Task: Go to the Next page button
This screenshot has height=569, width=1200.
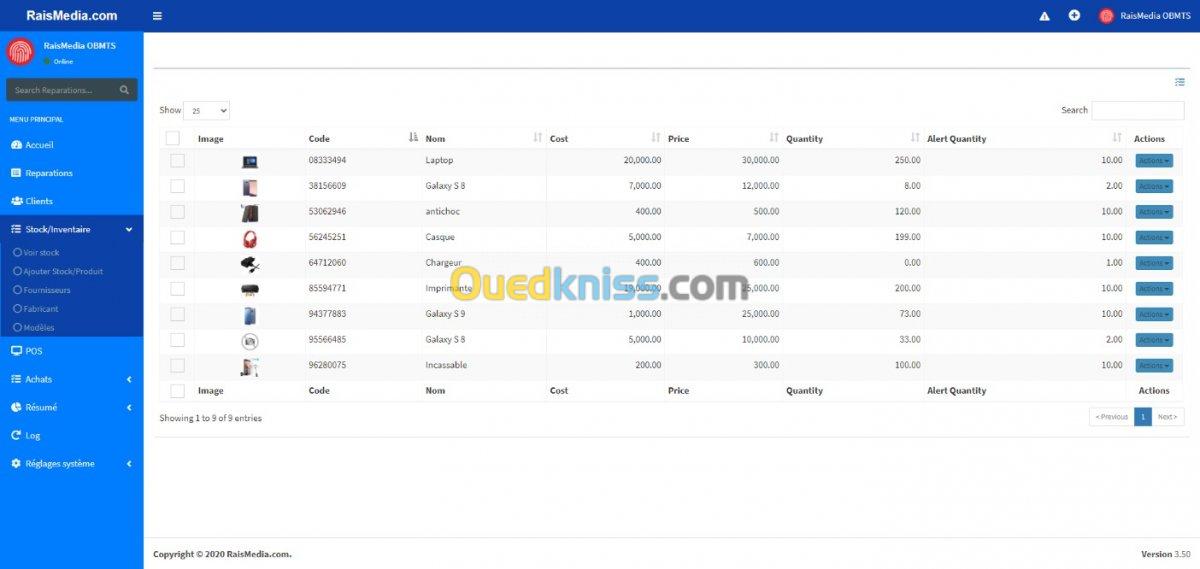Action: coord(1167,417)
